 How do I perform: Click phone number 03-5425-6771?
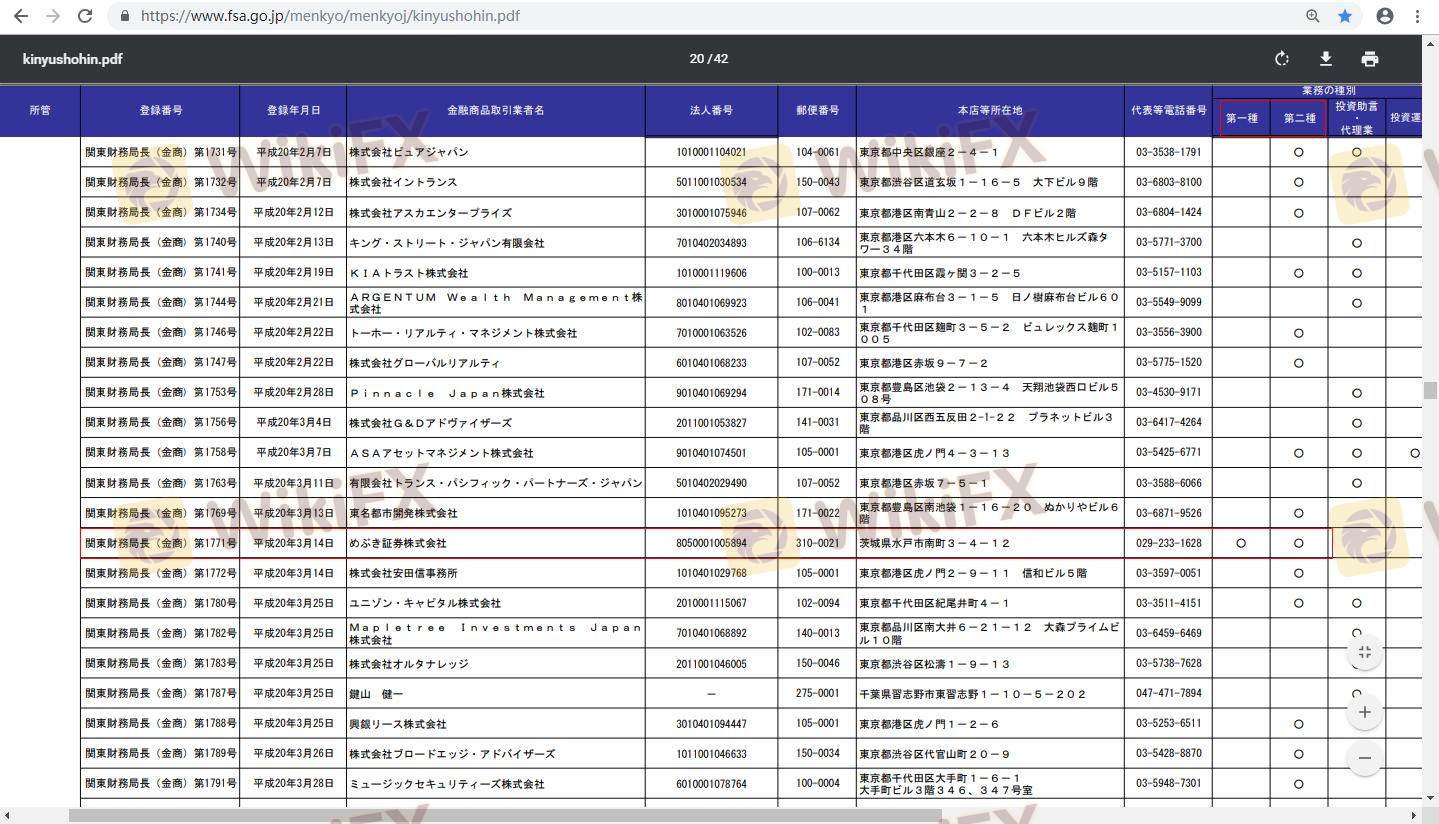[x=1169, y=453]
